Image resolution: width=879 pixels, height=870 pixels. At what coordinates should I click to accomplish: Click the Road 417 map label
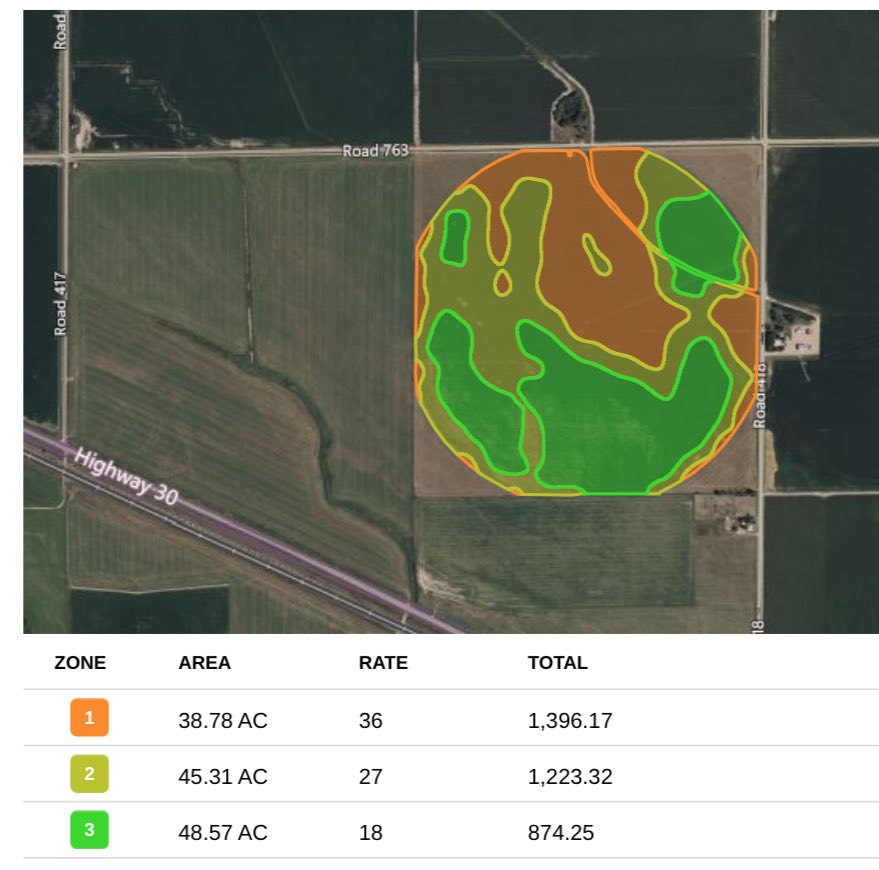pos(60,304)
